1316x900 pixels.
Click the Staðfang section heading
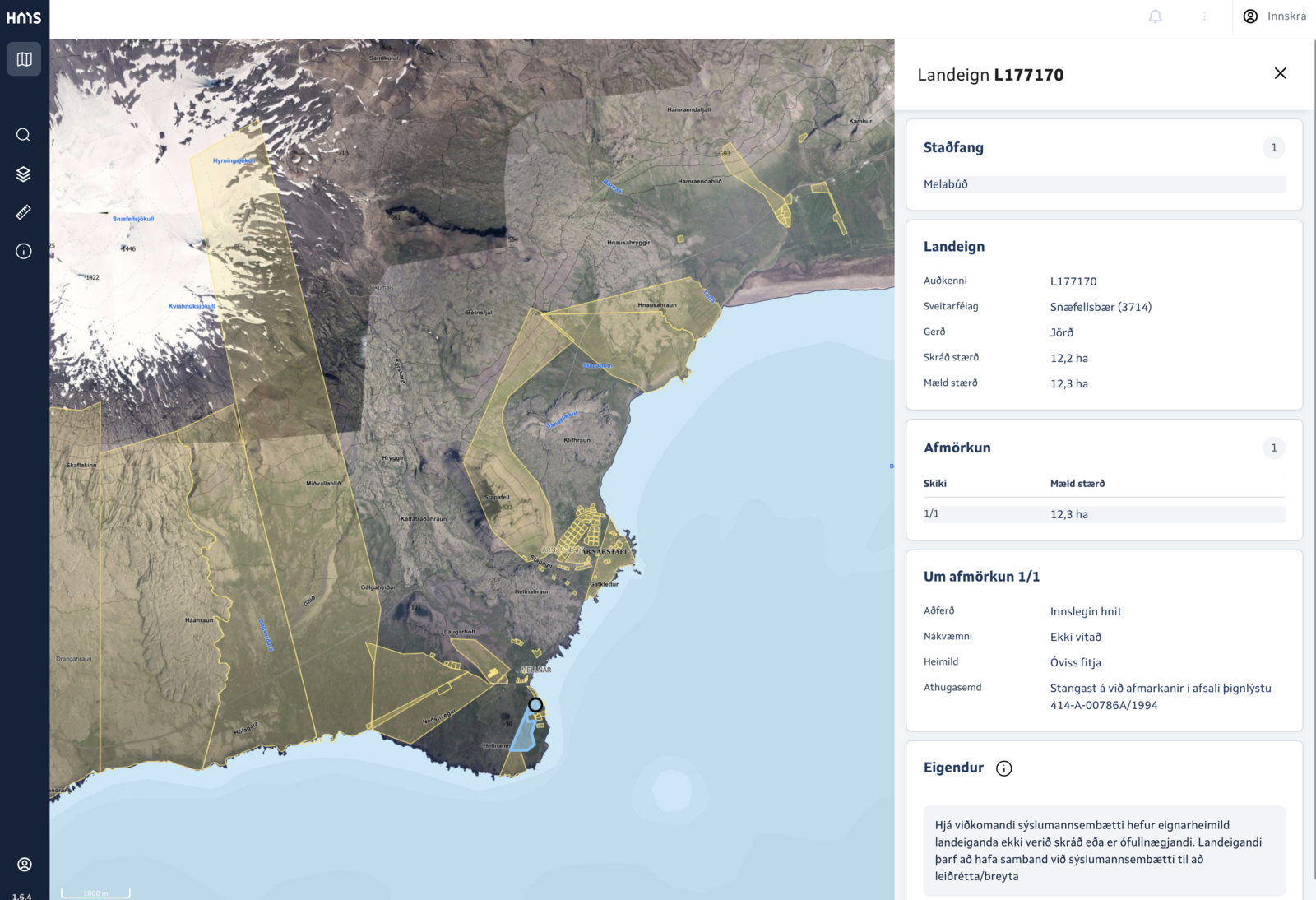[953, 148]
